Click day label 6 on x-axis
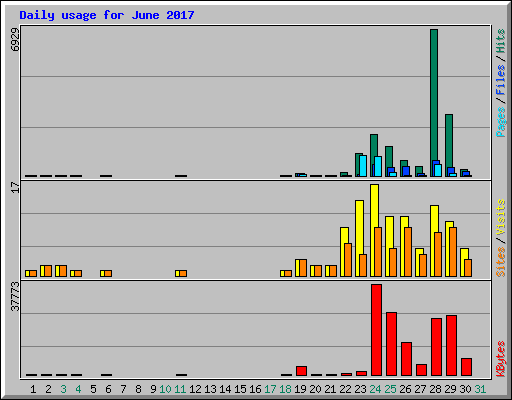This screenshot has width=512, height=400. 108,389
